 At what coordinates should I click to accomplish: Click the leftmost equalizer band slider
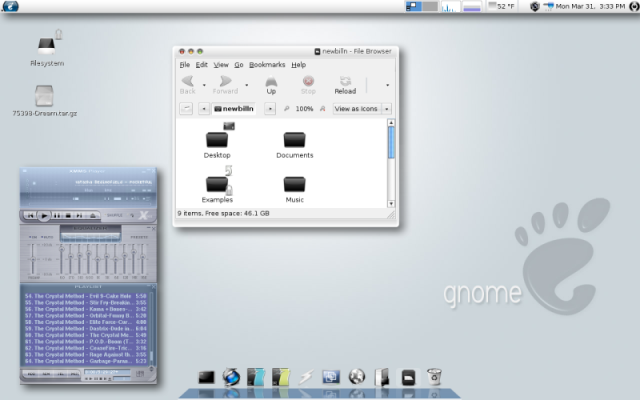click(62, 259)
